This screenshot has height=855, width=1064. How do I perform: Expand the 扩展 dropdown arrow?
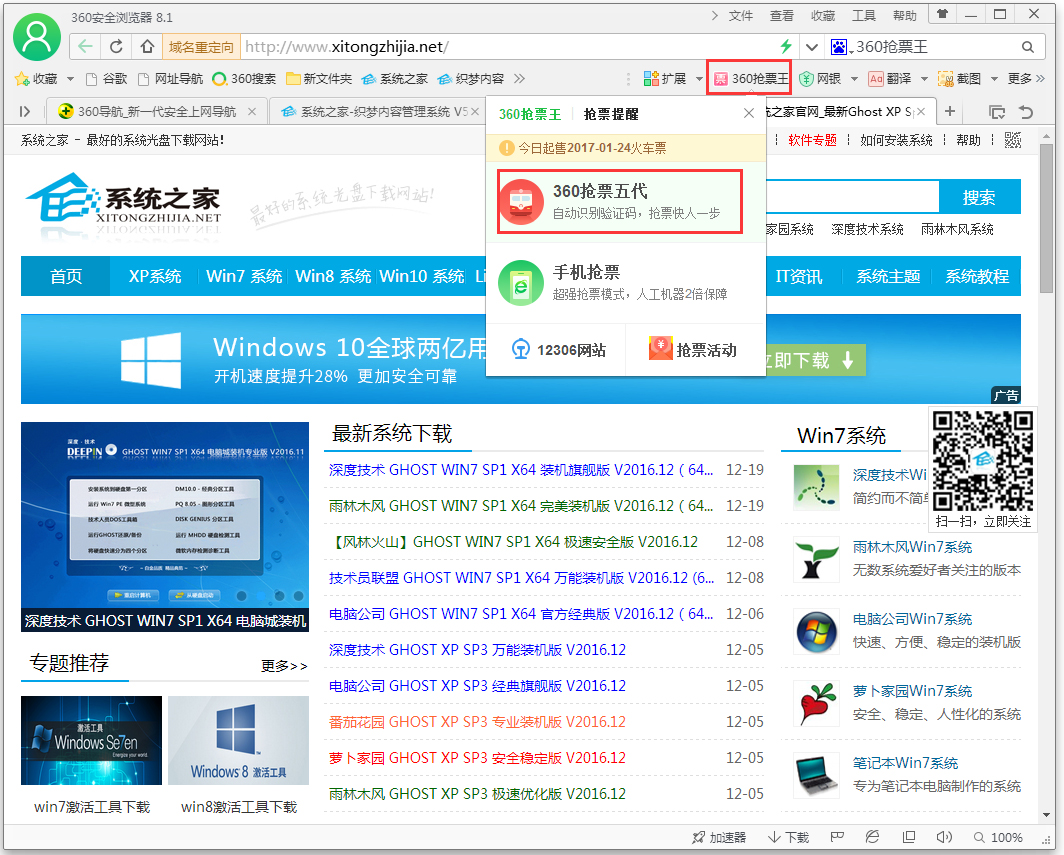[x=699, y=79]
